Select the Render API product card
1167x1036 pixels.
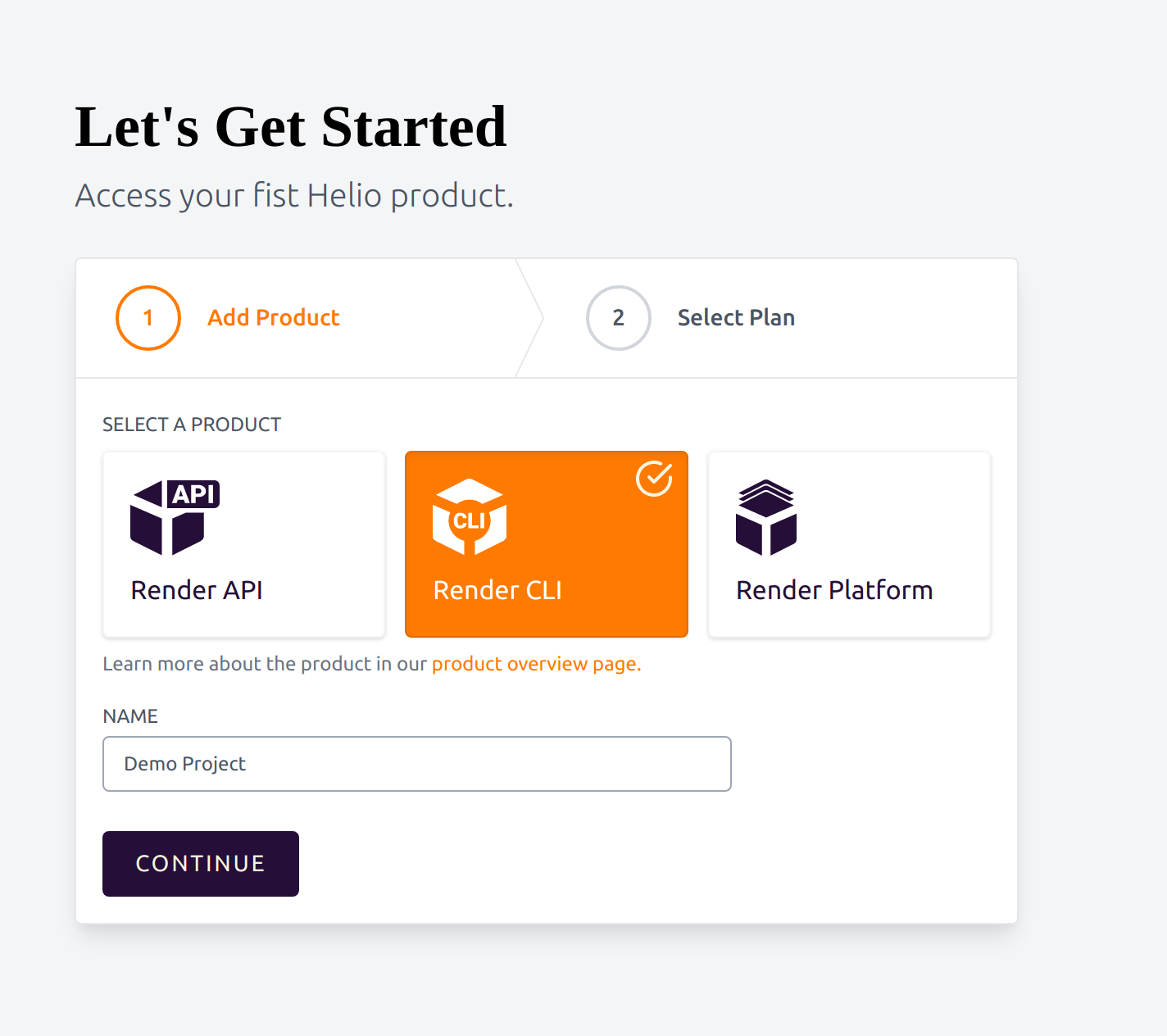point(243,544)
